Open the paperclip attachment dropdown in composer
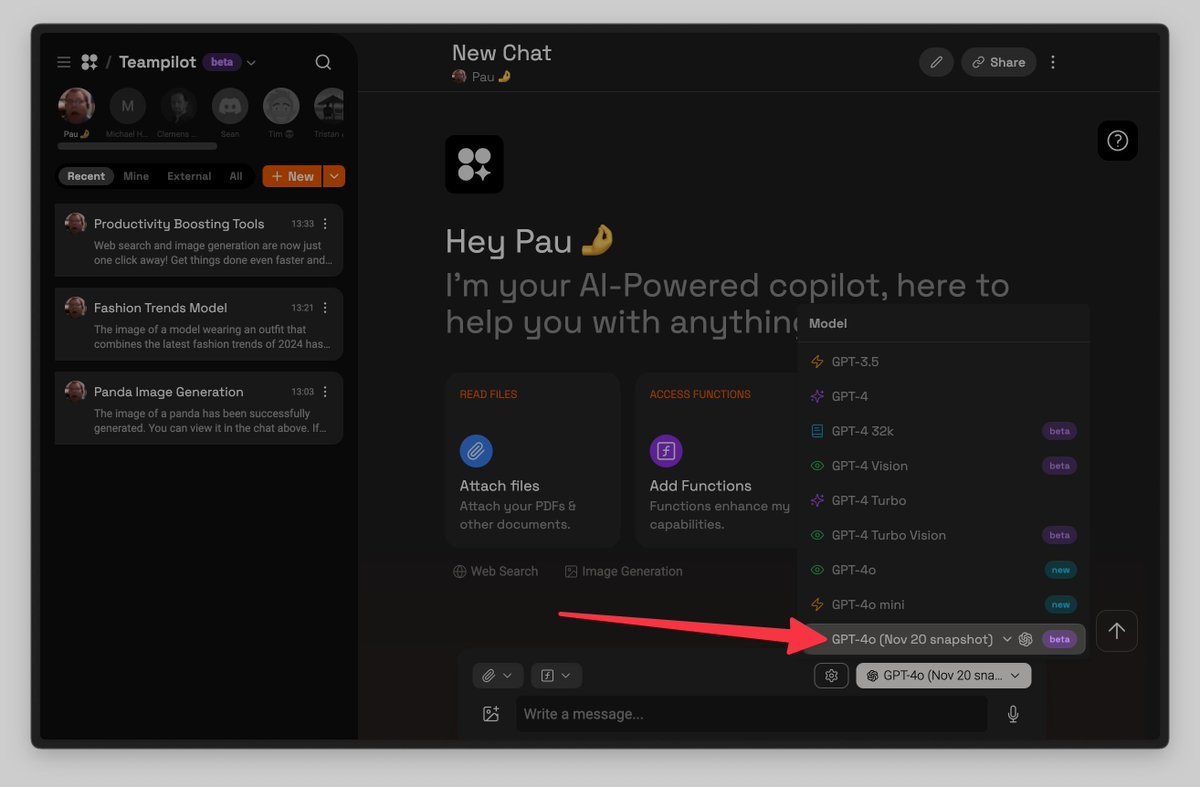This screenshot has width=1200, height=787. tap(497, 676)
